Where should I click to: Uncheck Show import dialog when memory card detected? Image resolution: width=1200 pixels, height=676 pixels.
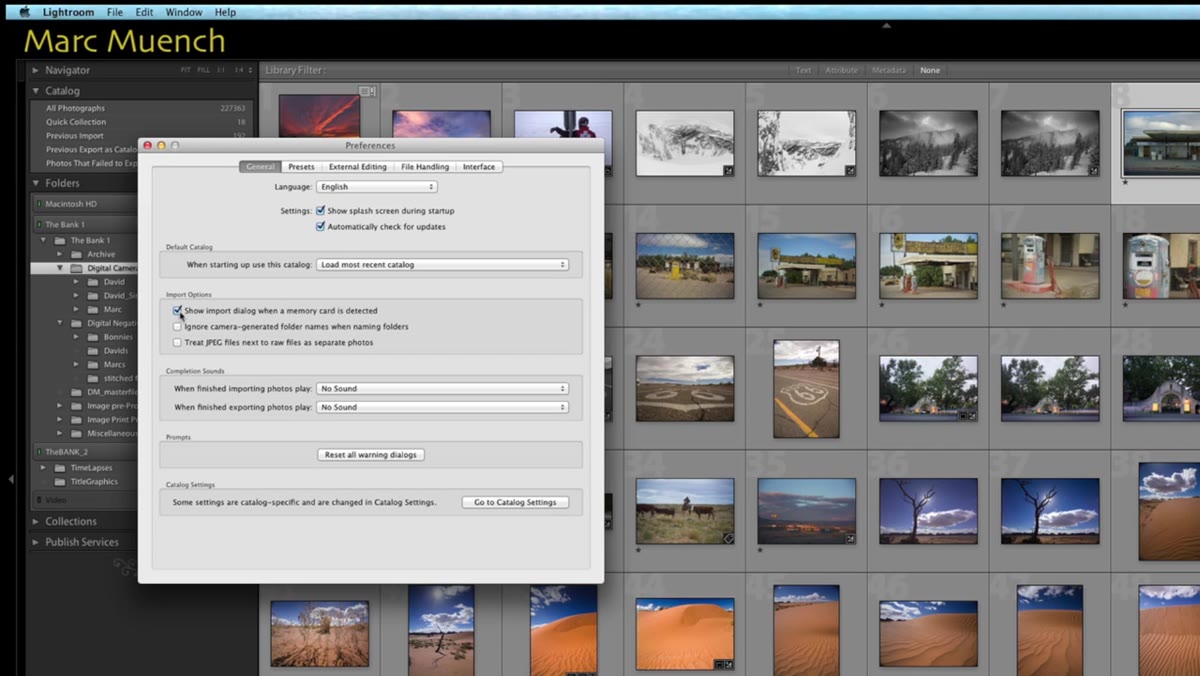[x=177, y=311]
